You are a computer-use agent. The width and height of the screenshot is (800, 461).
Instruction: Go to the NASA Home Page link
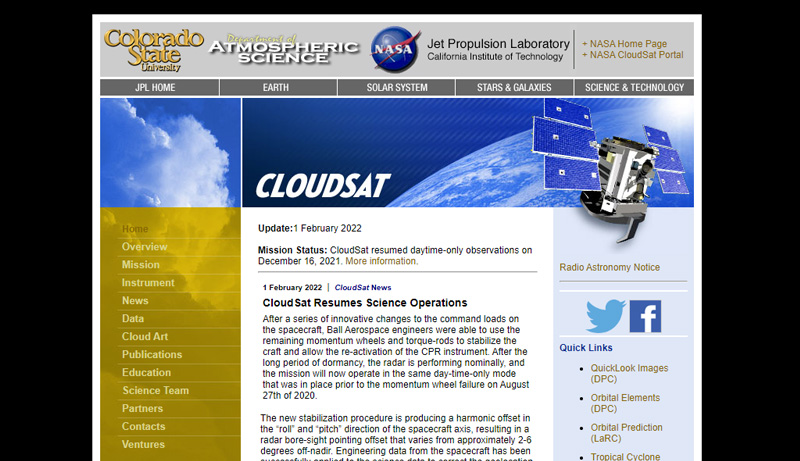pos(624,44)
